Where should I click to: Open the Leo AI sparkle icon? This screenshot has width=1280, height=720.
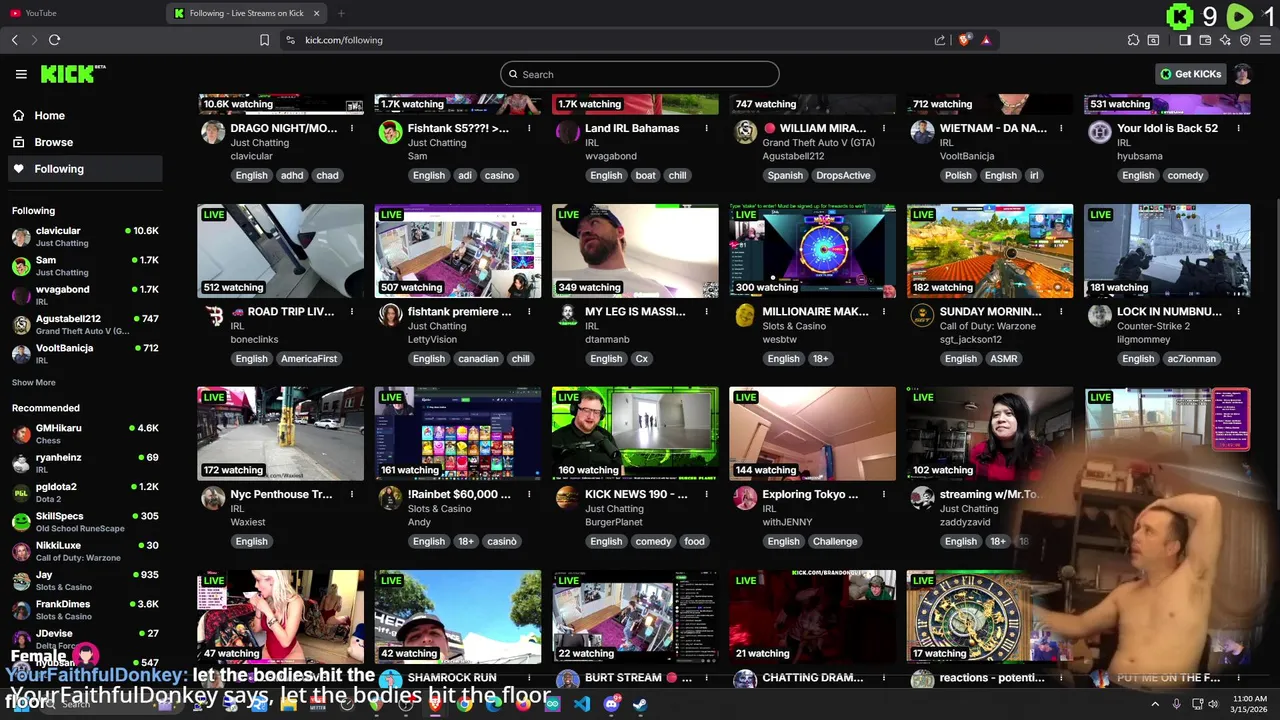click(x=1226, y=40)
